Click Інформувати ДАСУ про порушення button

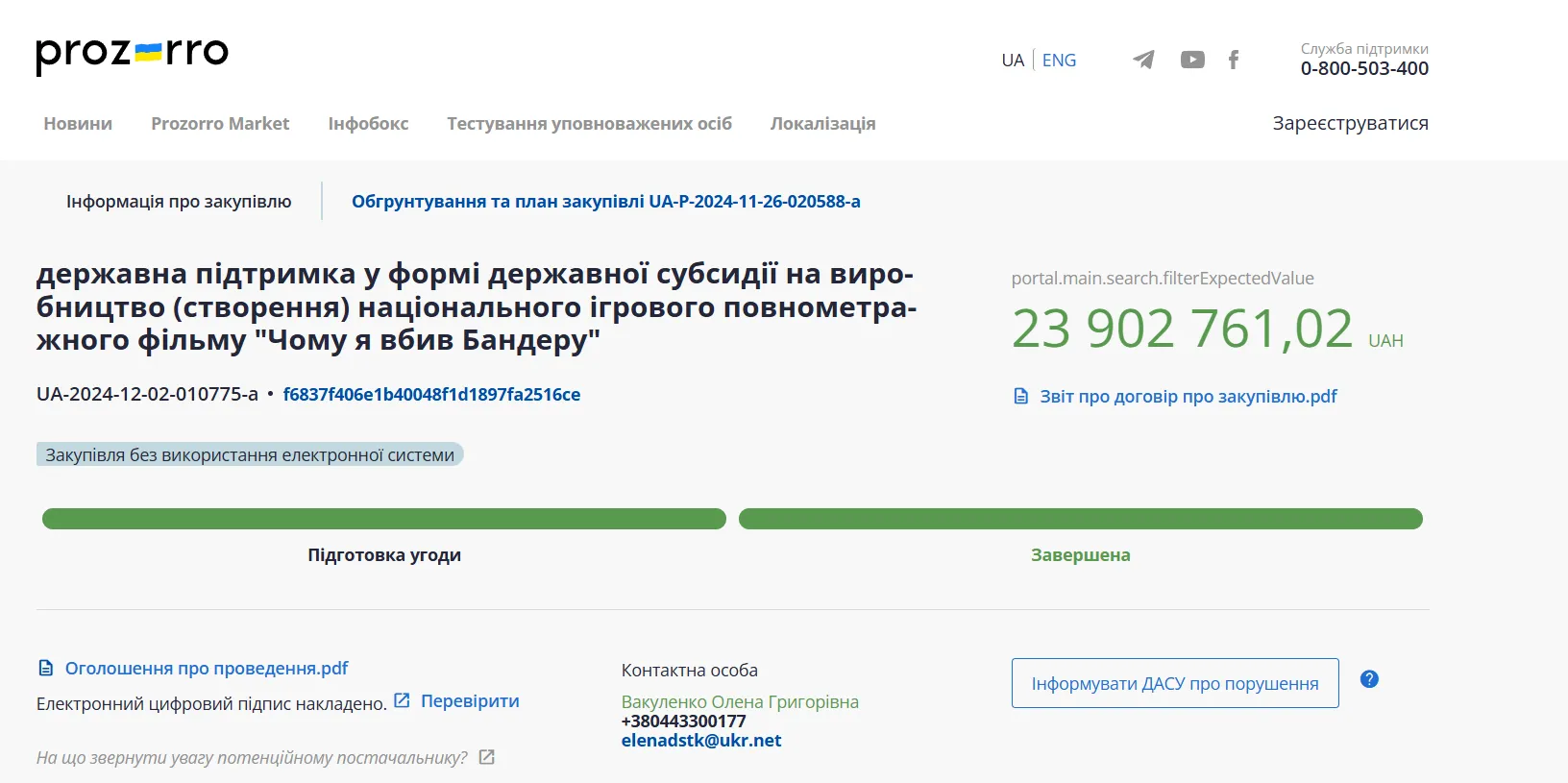click(1175, 683)
